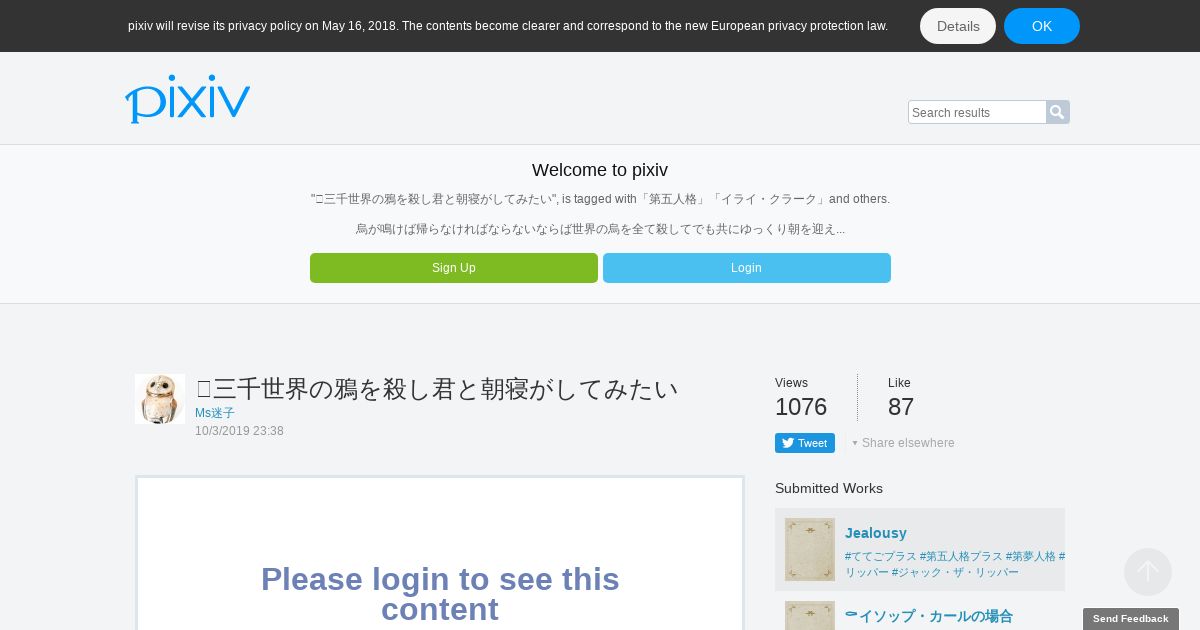The image size is (1200, 630).
Task: Open the owl avatar of Ms迷子
Action: pyautogui.click(x=160, y=399)
